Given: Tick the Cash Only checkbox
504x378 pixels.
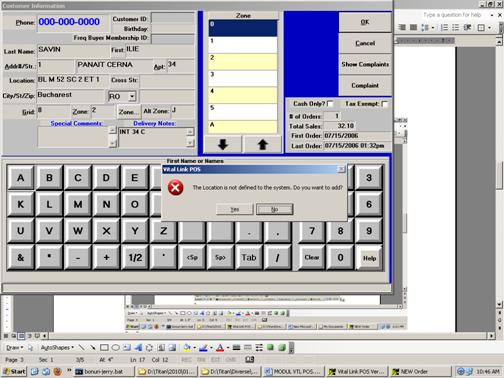Looking at the screenshot, I should tap(330, 104).
